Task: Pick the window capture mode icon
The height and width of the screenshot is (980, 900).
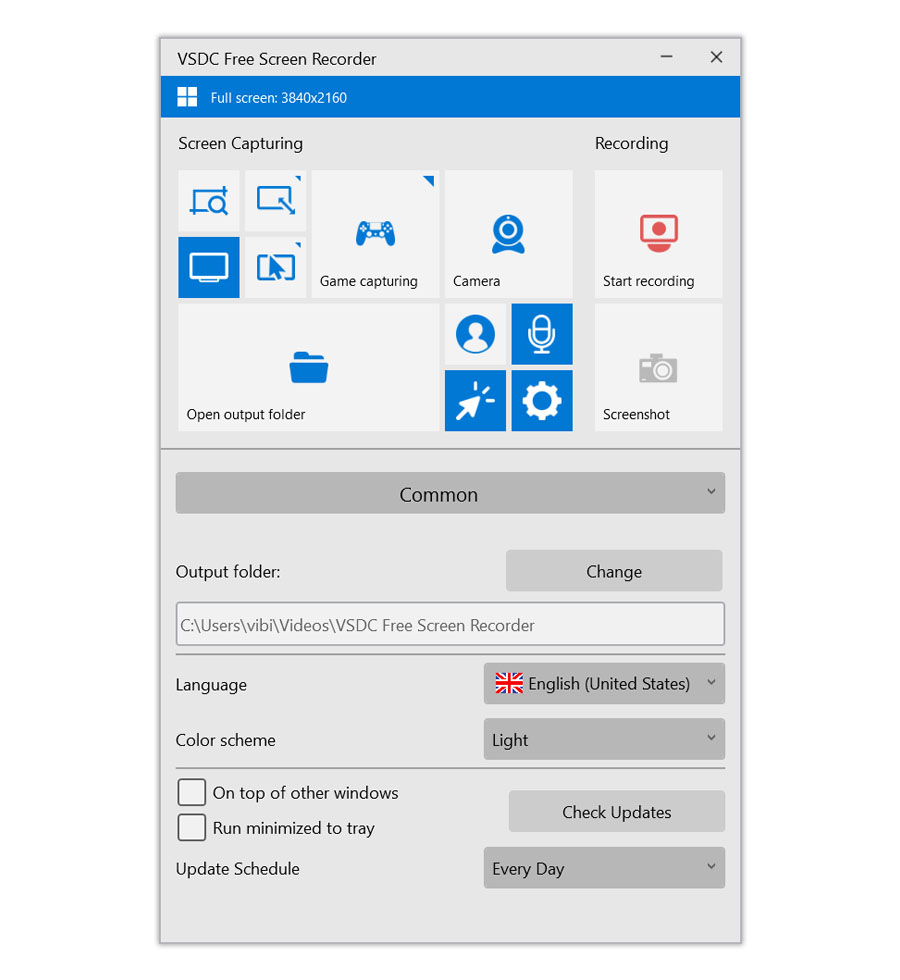Action: click(x=276, y=268)
